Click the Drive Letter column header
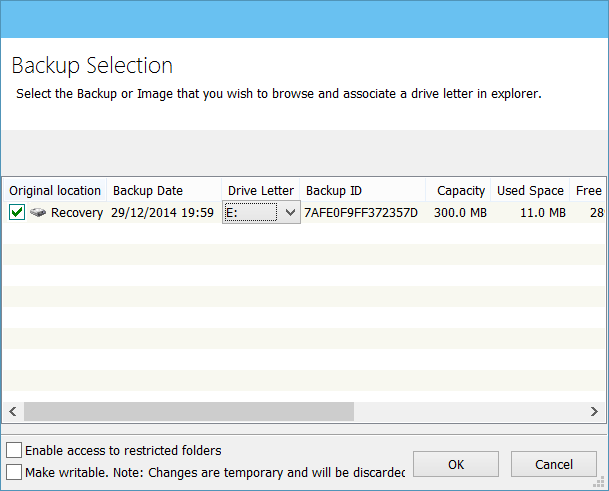609x491 pixels. pos(261,191)
